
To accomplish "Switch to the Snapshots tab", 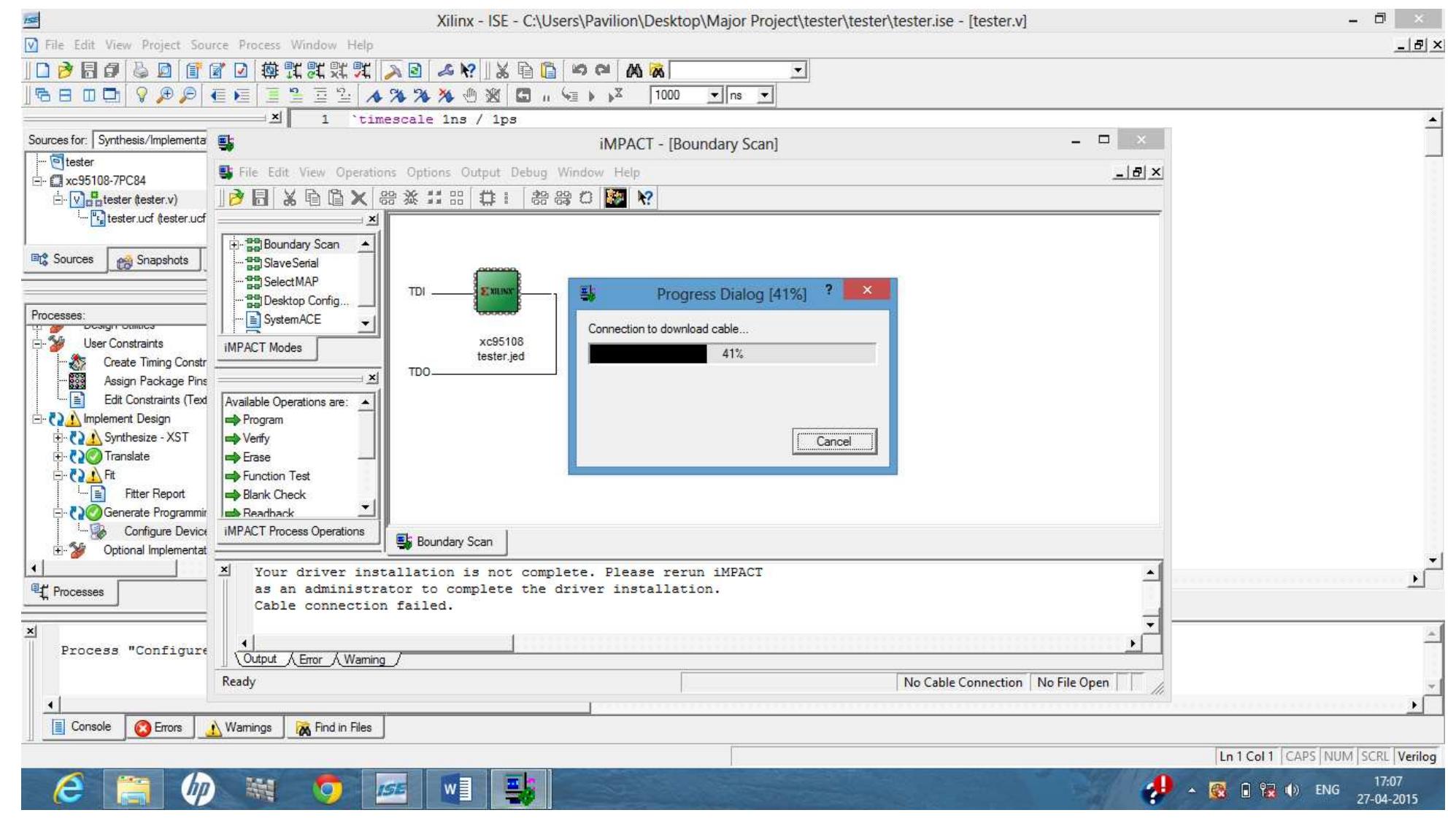I will [x=153, y=260].
